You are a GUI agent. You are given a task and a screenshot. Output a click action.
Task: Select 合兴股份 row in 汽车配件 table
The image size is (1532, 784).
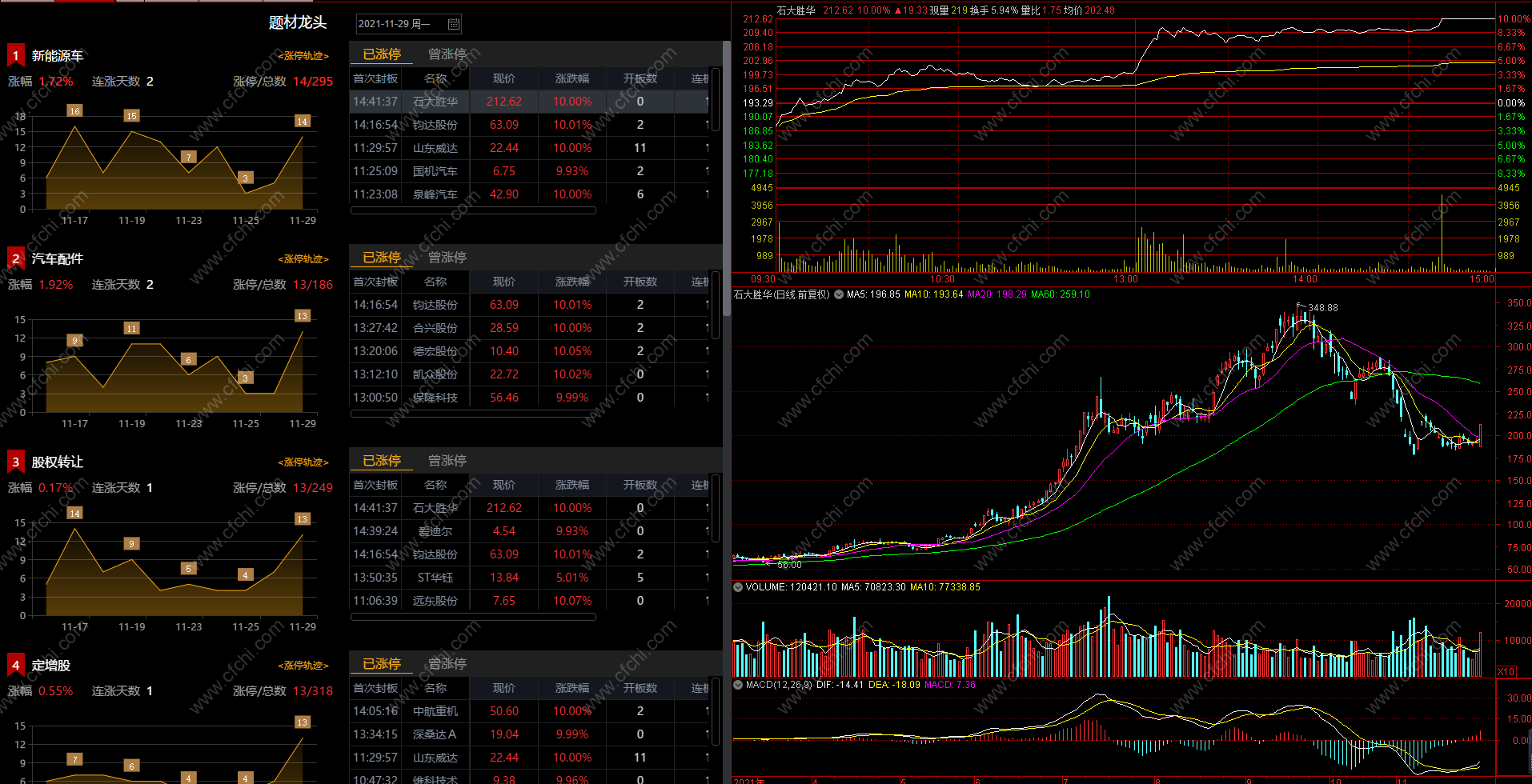530,328
